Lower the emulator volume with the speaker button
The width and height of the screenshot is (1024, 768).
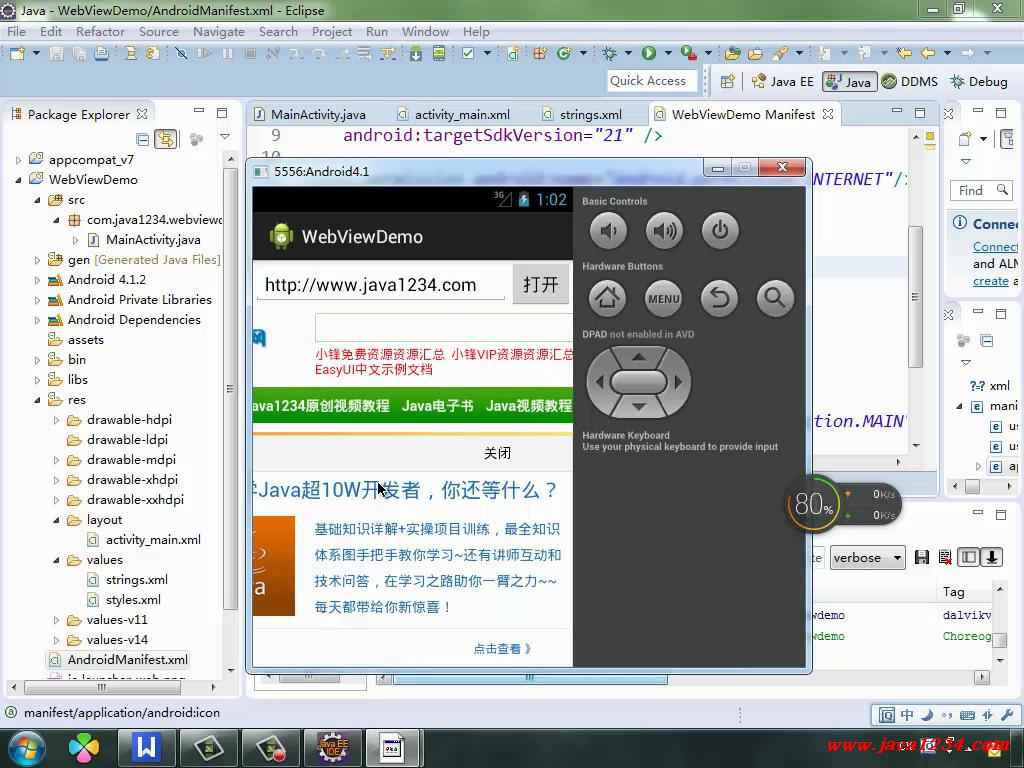pyautogui.click(x=608, y=231)
